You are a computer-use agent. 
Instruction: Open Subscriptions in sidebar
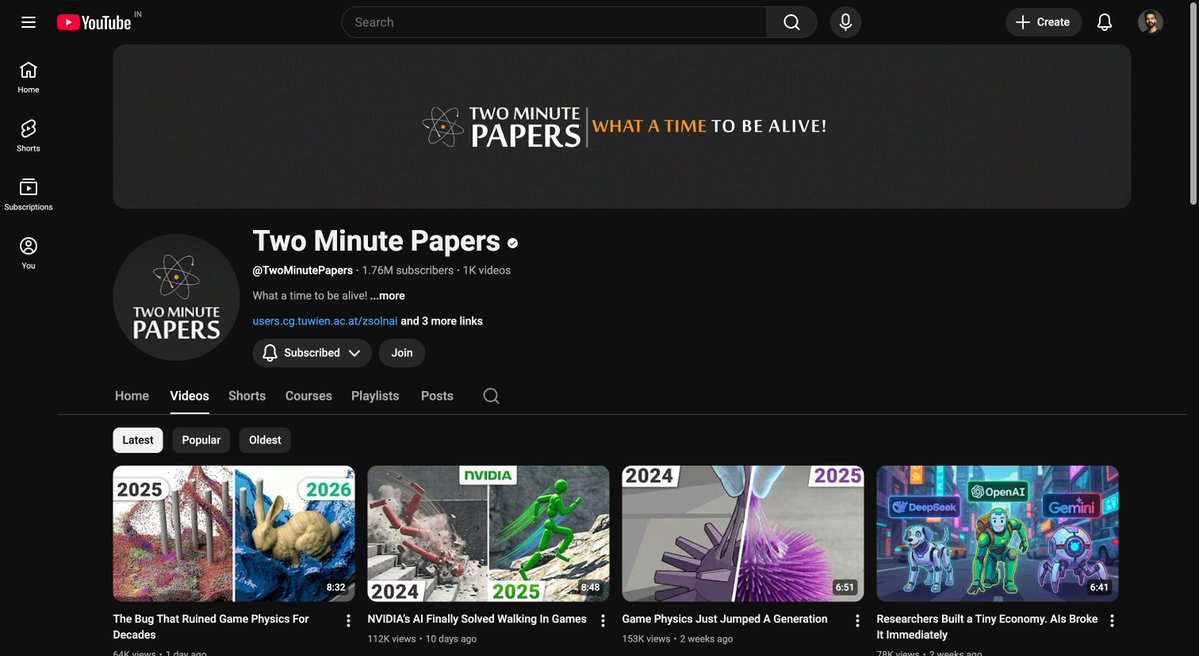tap(28, 195)
